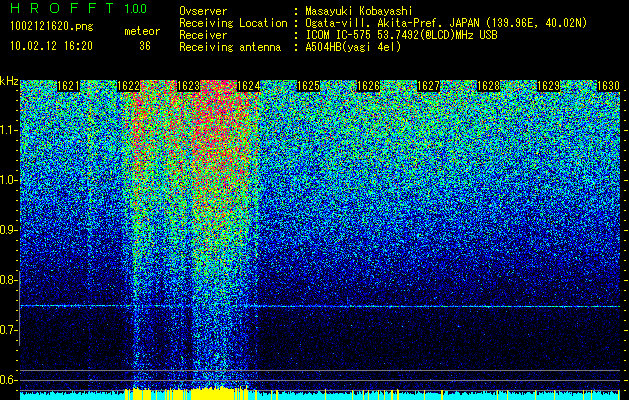Click the "Receiver" field label
Image resolution: width=629 pixels, height=400 pixels.
click(x=203, y=35)
